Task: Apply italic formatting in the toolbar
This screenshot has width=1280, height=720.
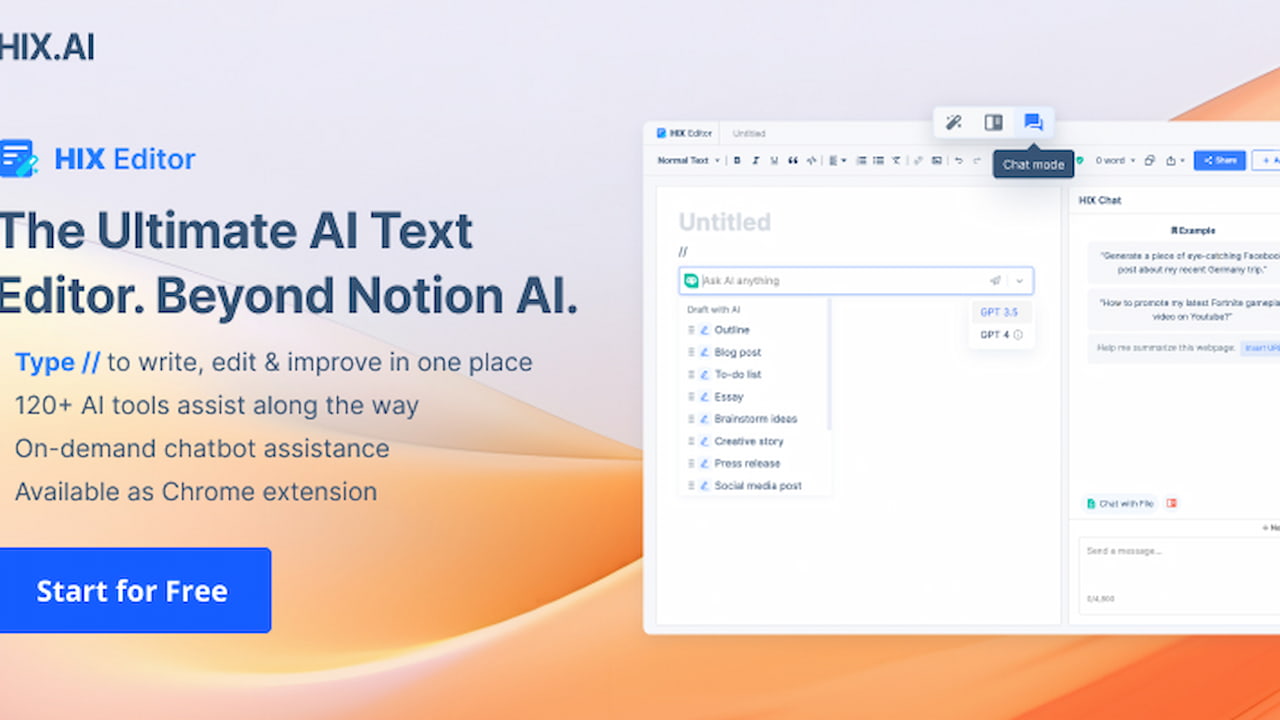Action: point(755,160)
